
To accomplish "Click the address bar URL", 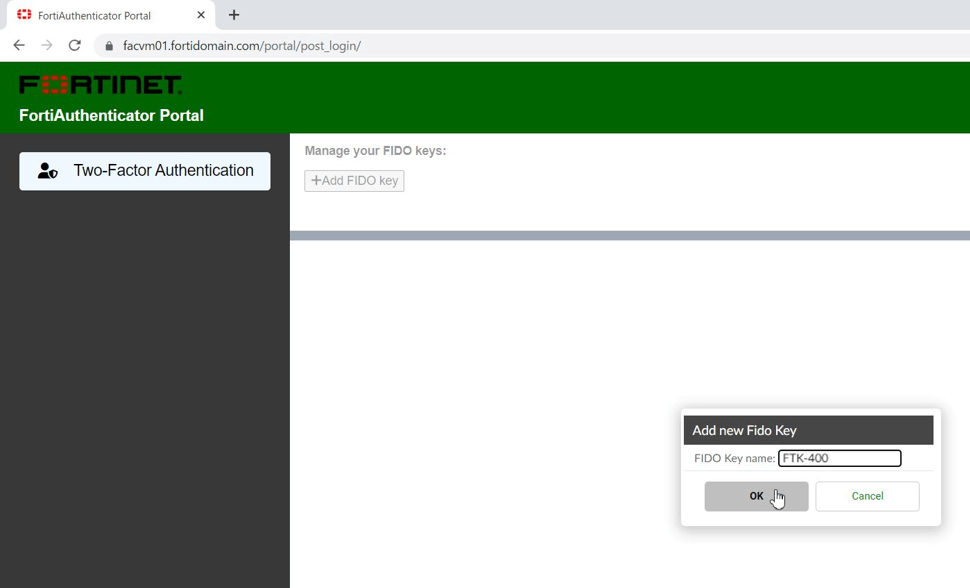I will pos(242,46).
